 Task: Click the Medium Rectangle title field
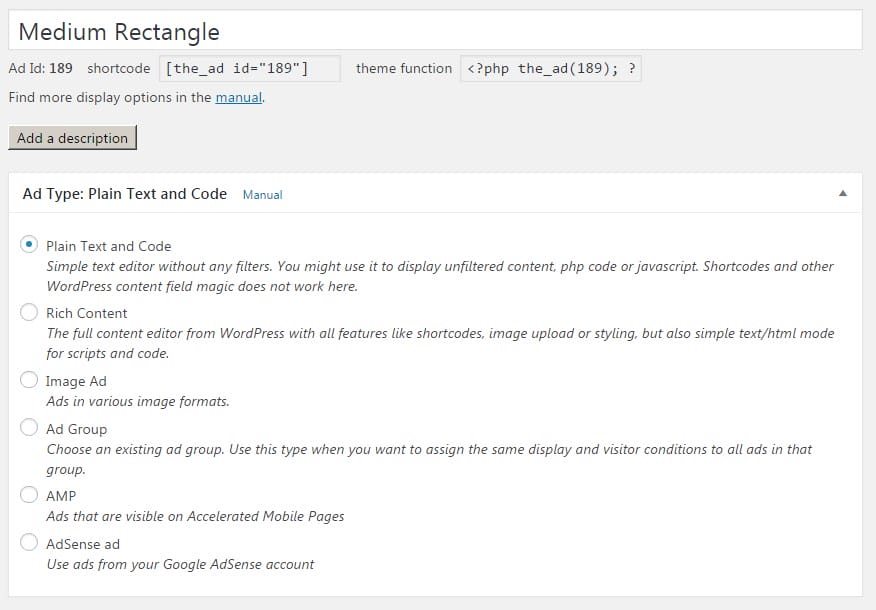435,31
